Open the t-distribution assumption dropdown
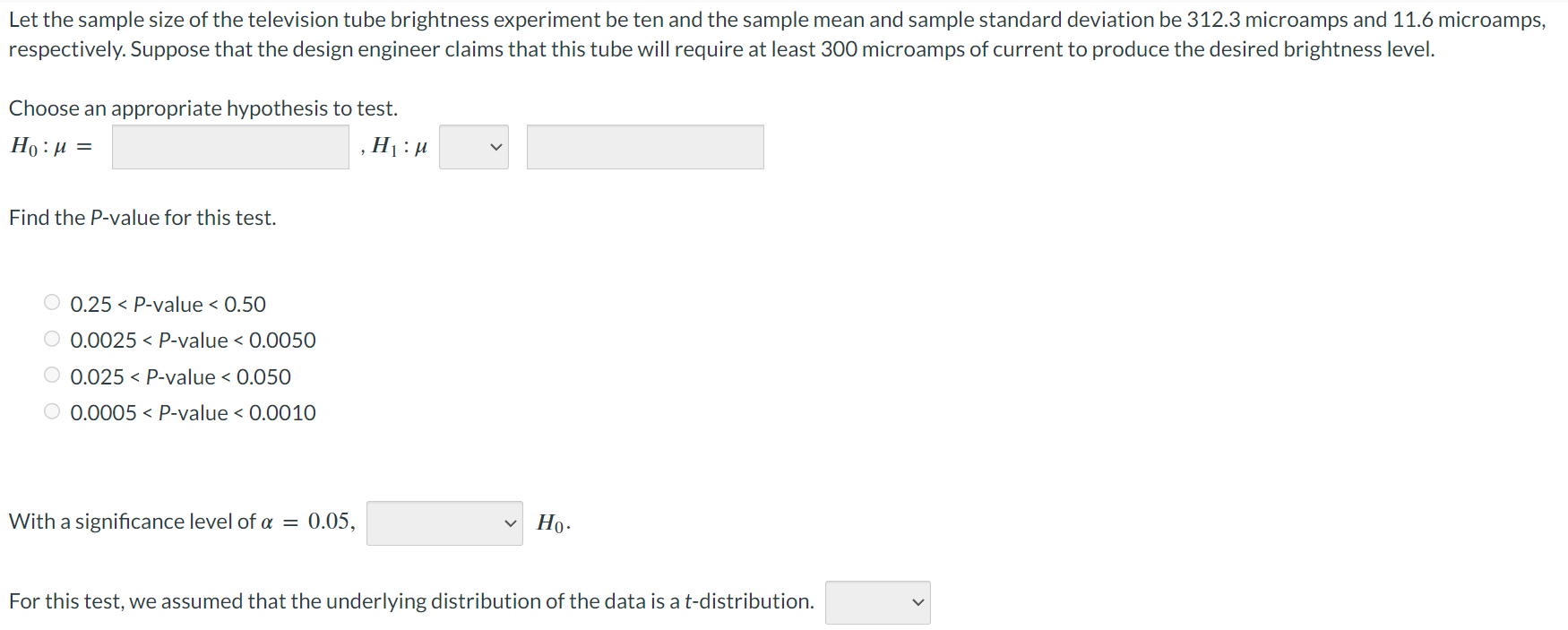 [877, 603]
